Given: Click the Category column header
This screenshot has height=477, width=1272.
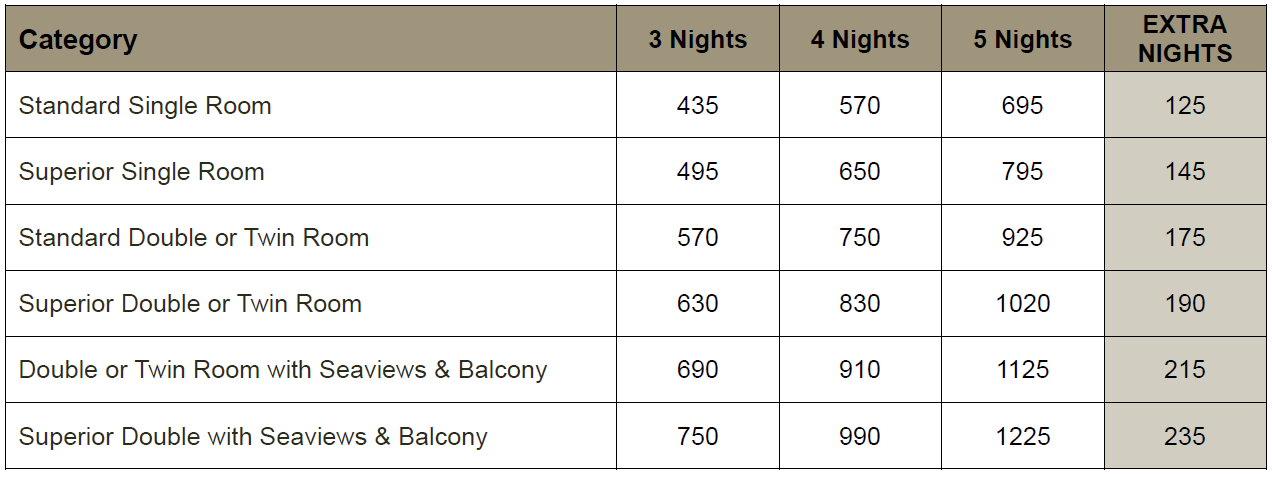Looking at the screenshot, I should pos(78,41).
